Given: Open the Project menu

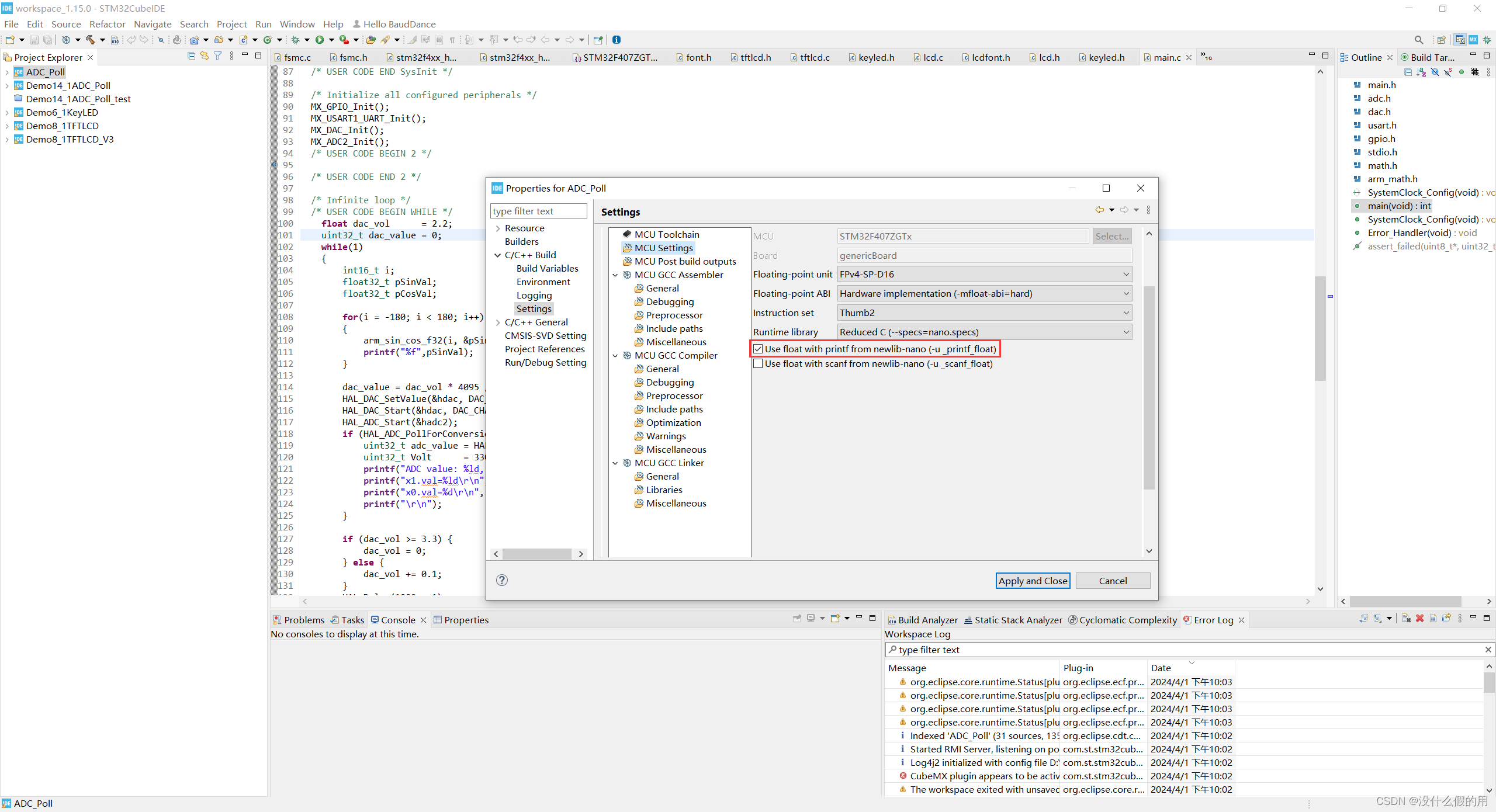Looking at the screenshot, I should (231, 24).
